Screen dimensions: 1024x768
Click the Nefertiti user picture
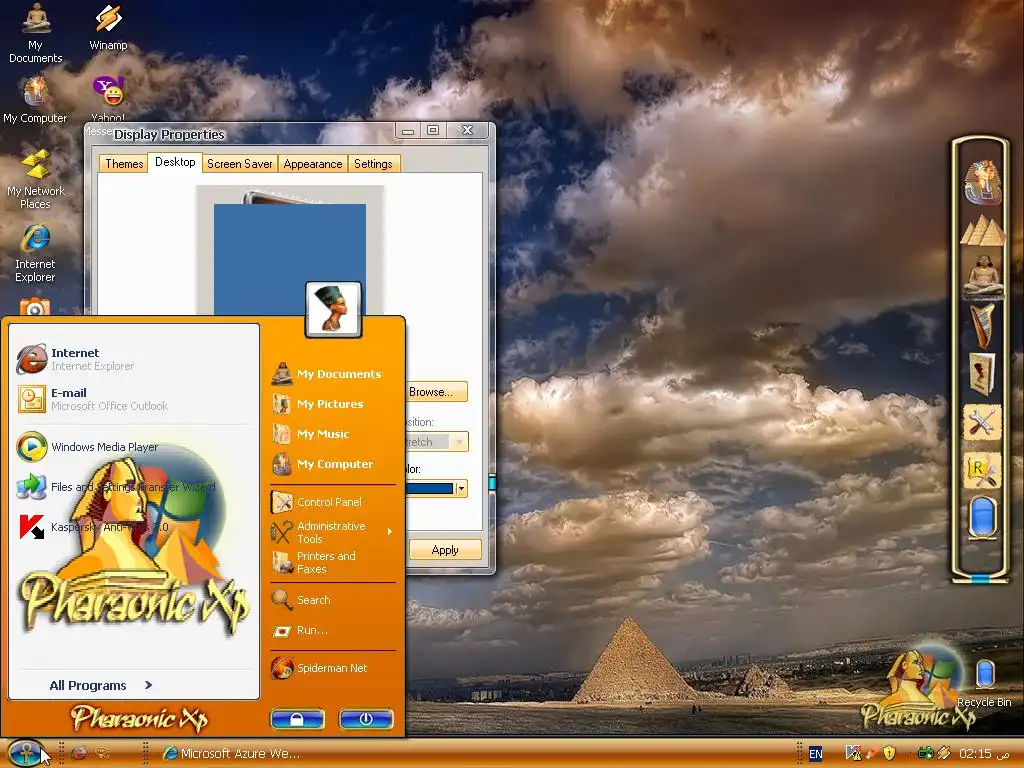tap(333, 310)
